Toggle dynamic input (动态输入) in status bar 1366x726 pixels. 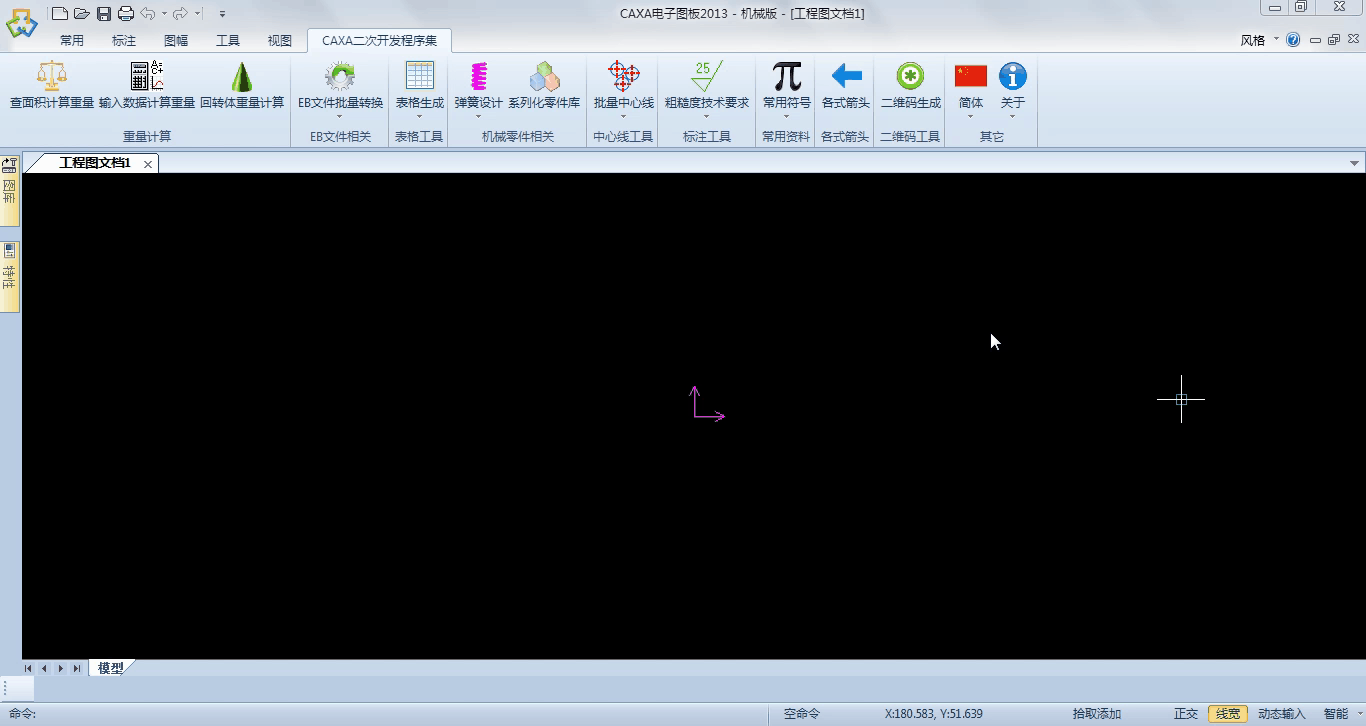tap(1281, 714)
